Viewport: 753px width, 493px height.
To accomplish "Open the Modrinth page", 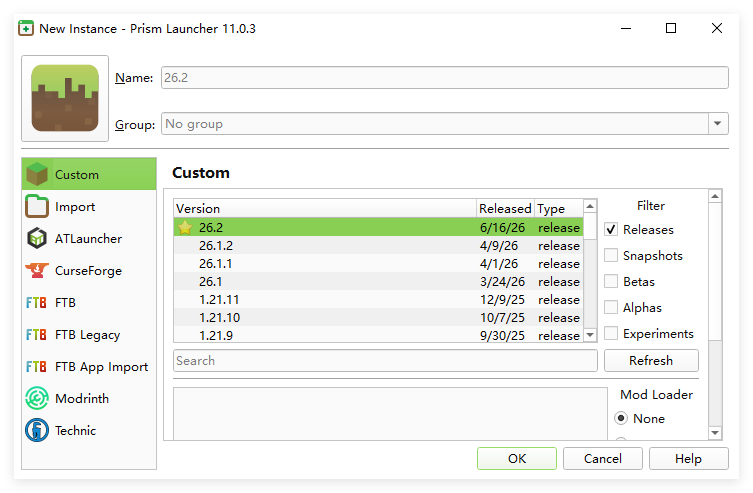I will pyautogui.click(x=89, y=398).
